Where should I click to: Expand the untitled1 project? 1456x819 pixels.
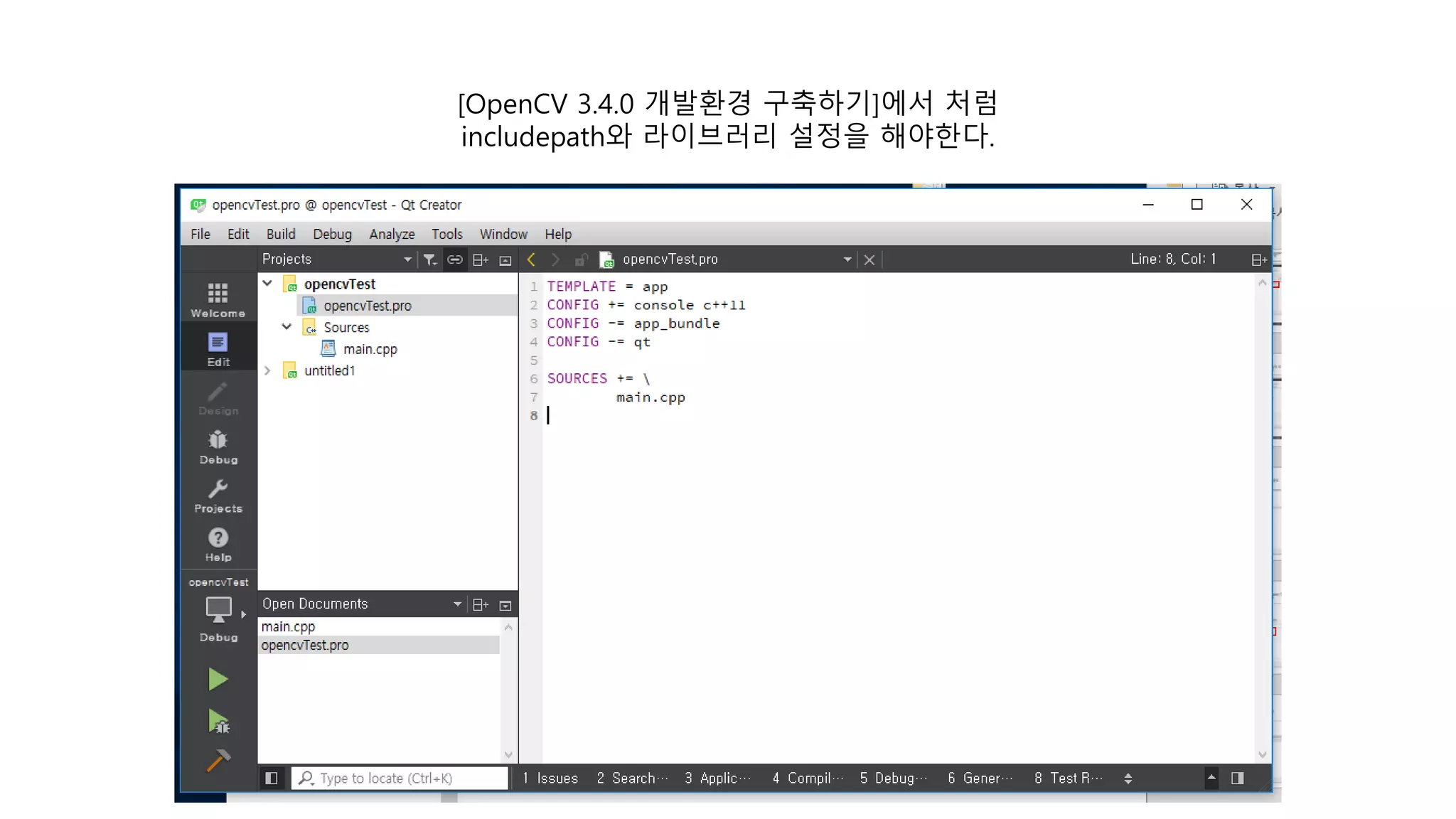coord(267,370)
